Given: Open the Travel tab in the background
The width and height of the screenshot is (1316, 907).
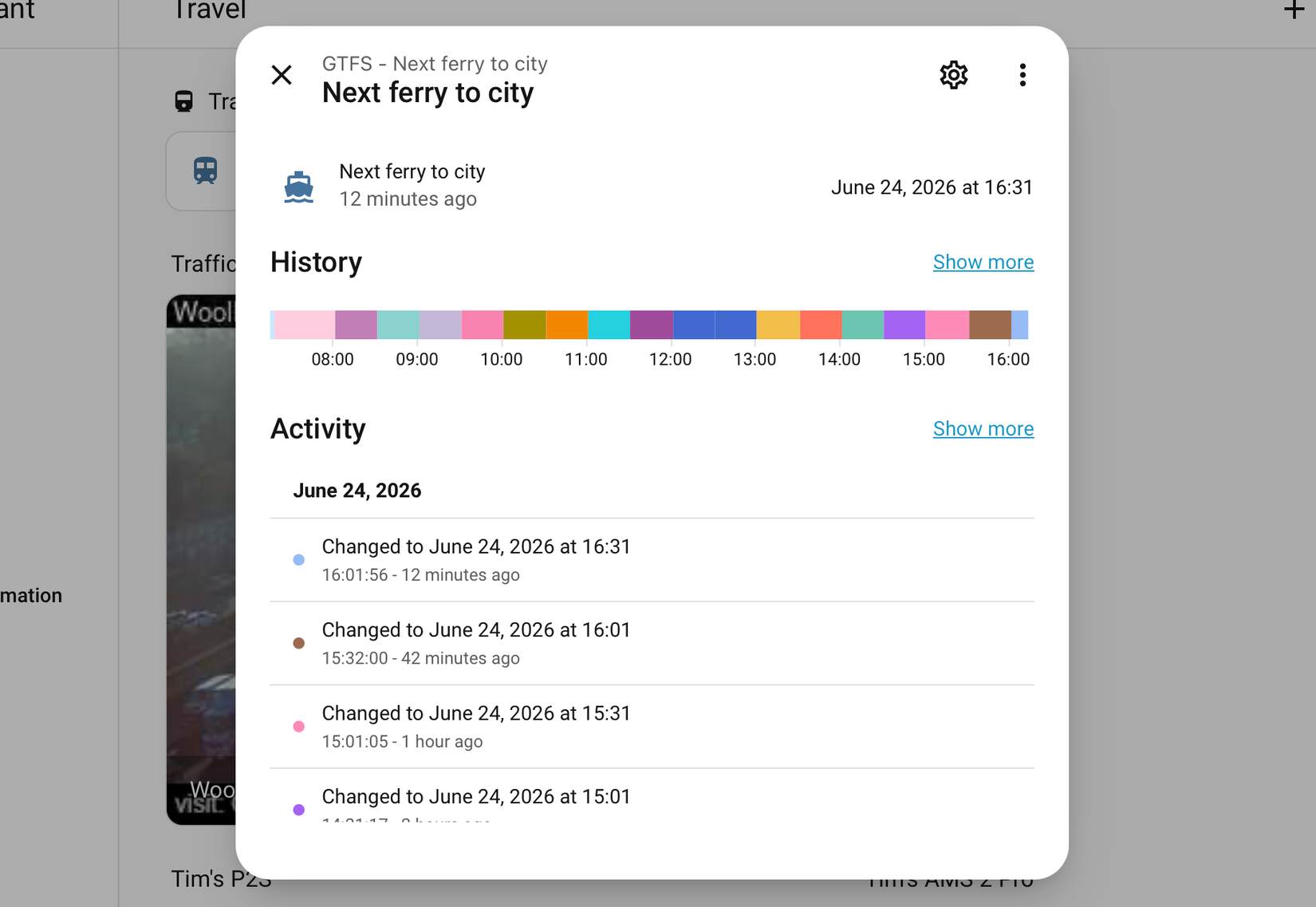Looking at the screenshot, I should coord(209,10).
